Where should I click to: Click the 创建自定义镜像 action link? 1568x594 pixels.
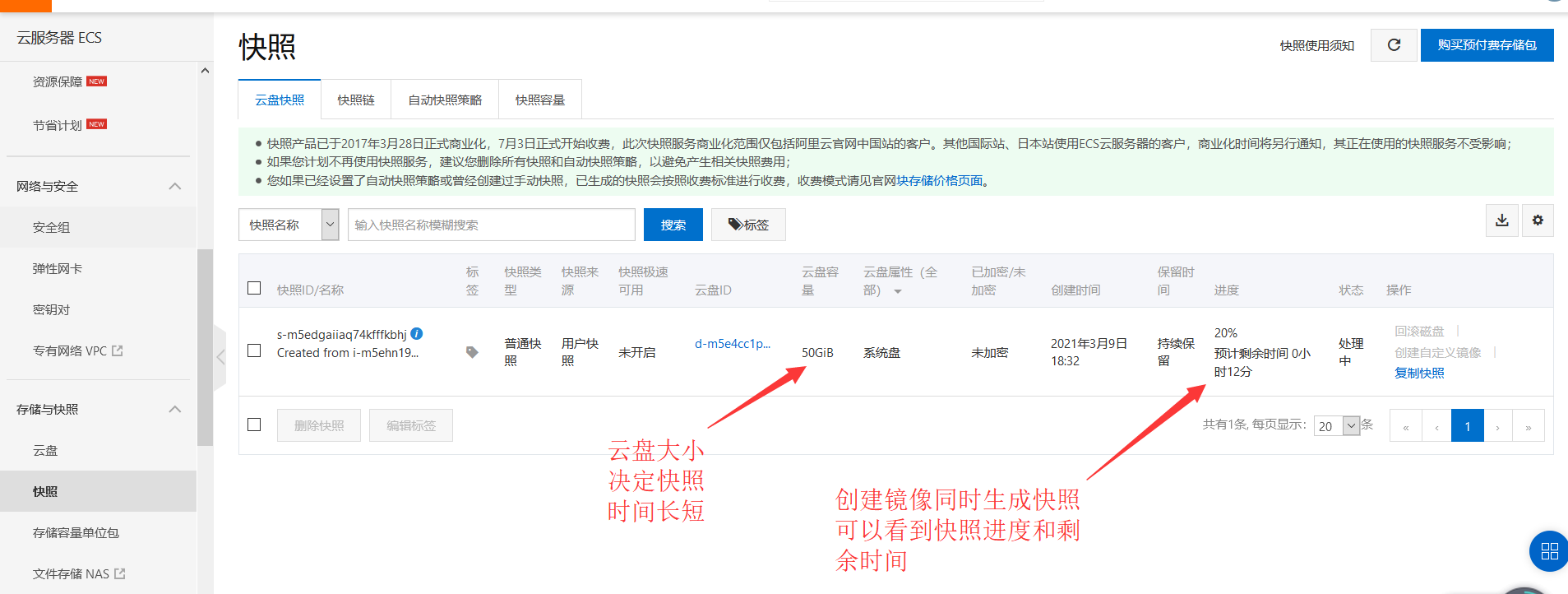click(x=1437, y=352)
